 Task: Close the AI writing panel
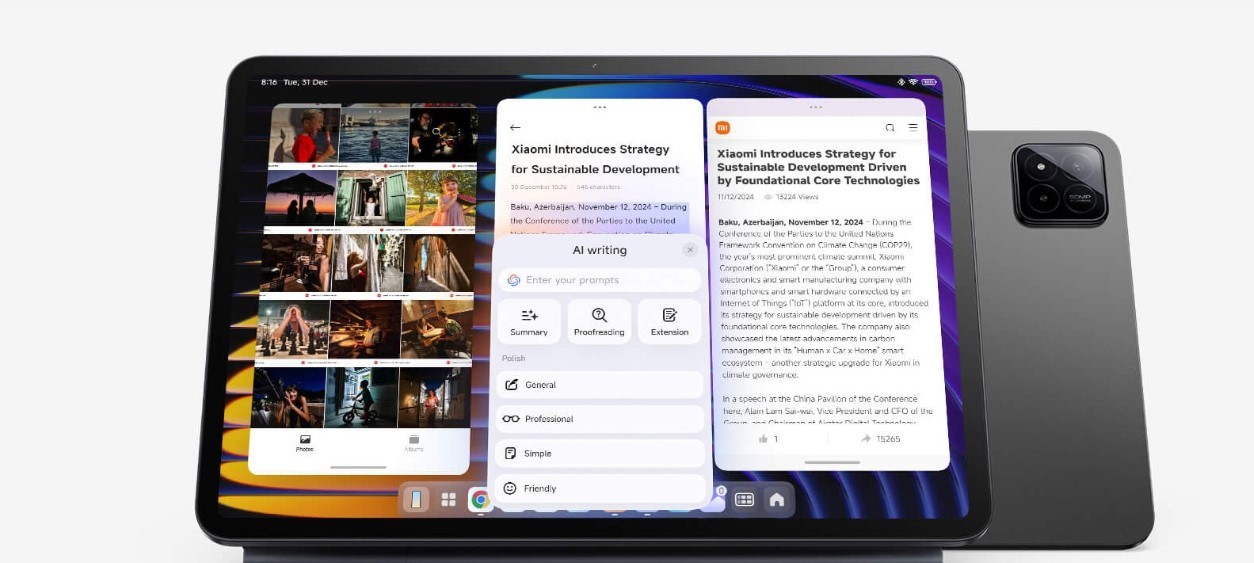pyautogui.click(x=690, y=250)
